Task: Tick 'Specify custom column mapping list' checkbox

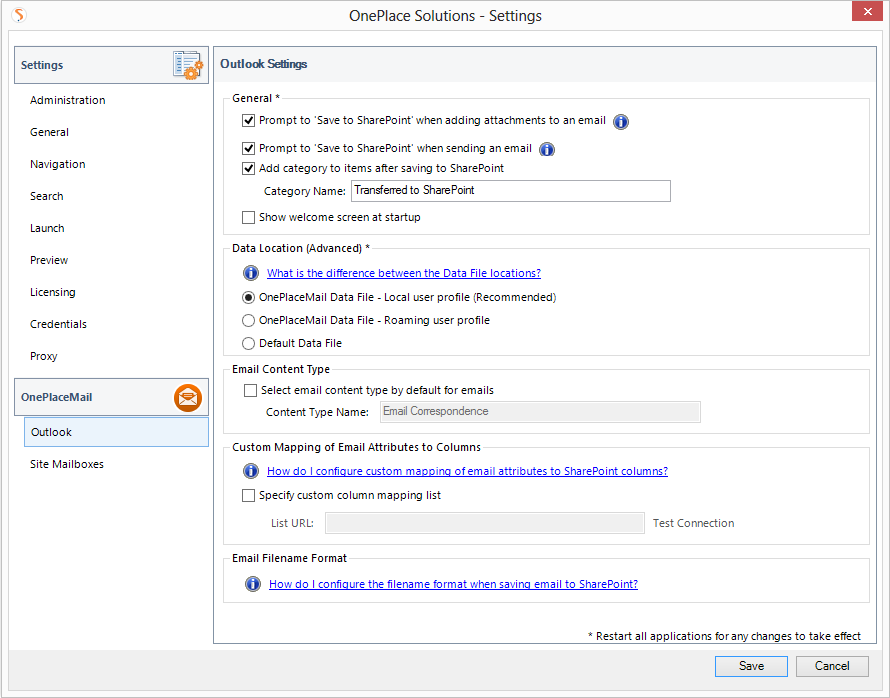Action: pos(249,495)
